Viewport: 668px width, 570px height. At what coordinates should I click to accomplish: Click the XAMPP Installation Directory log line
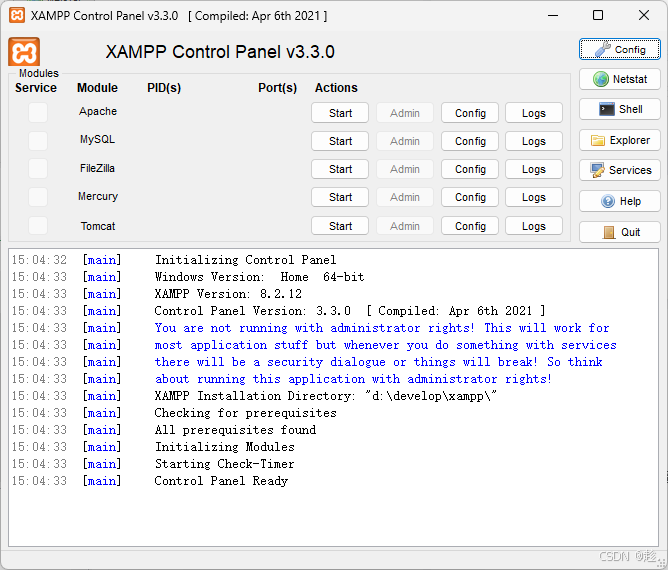coord(325,396)
